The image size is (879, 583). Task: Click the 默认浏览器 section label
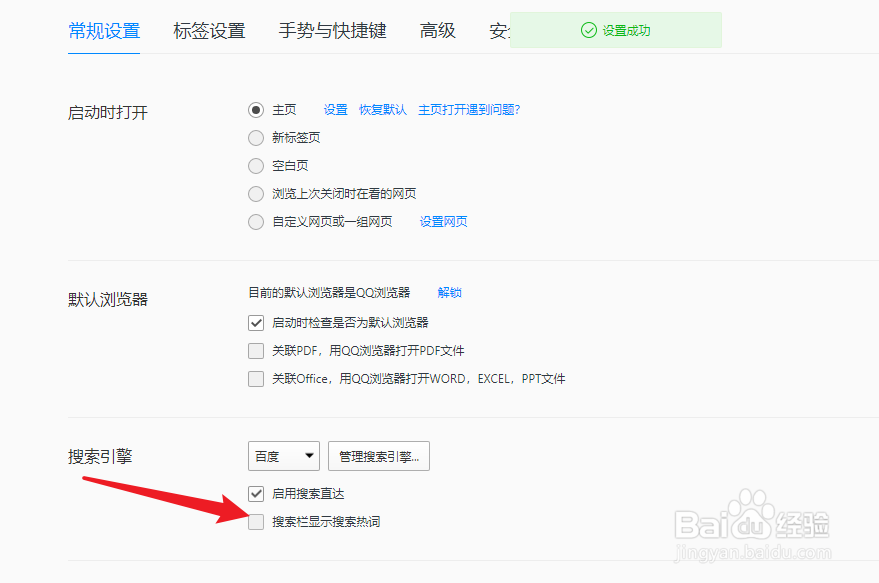(108, 299)
